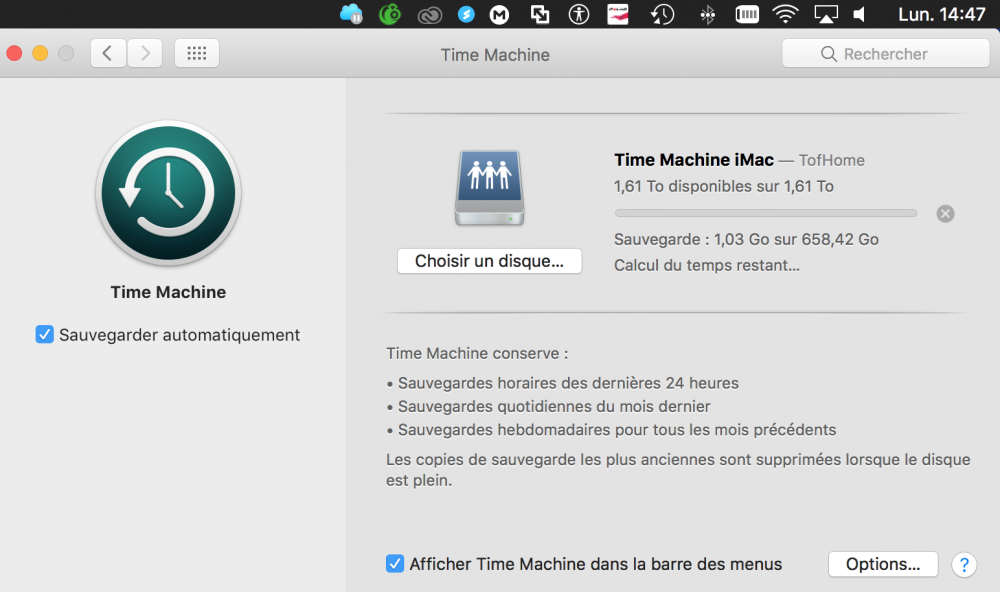Open the Options… button
The width and height of the screenshot is (1000, 592).
coord(883,564)
